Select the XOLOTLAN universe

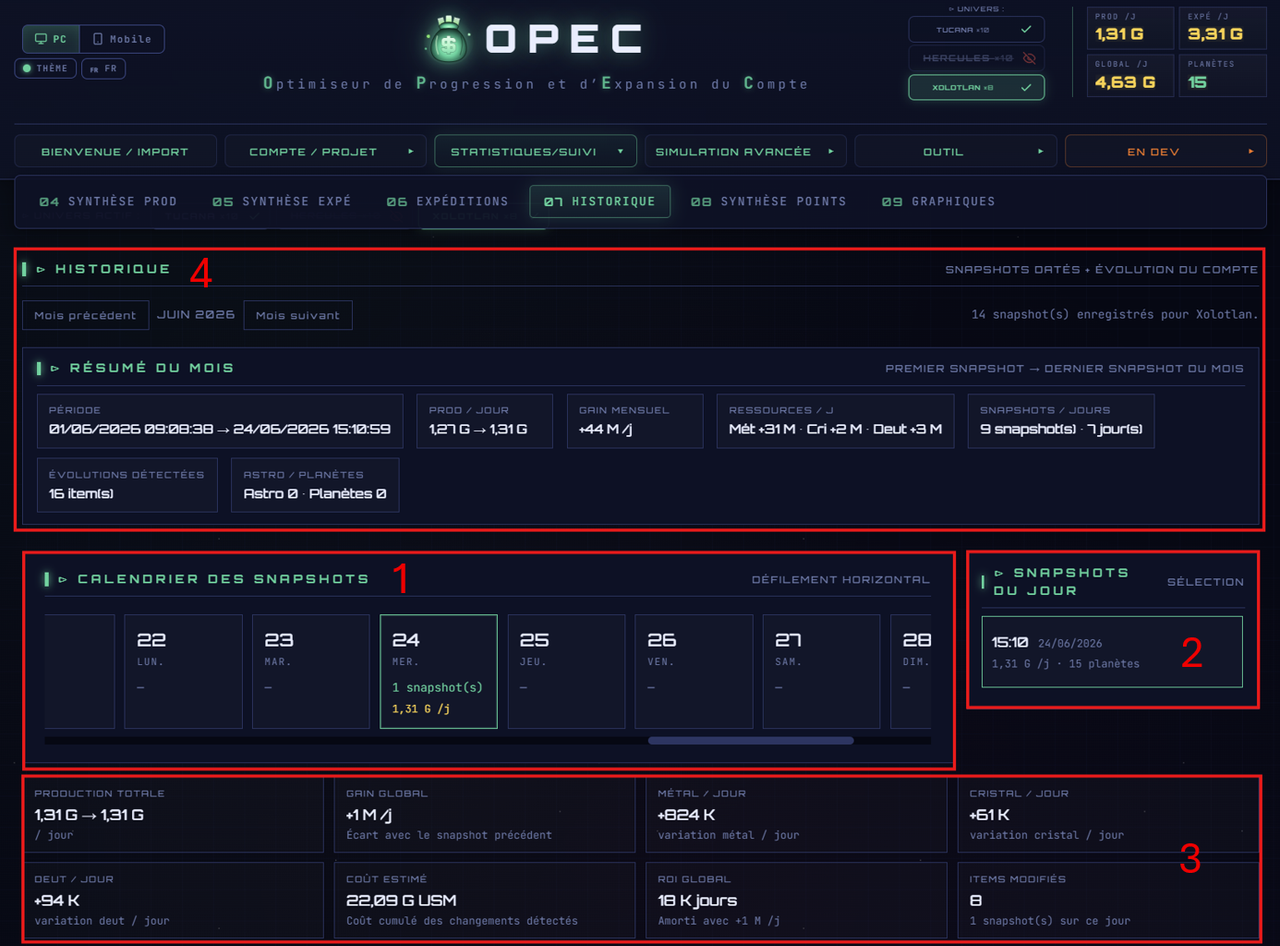tap(976, 88)
